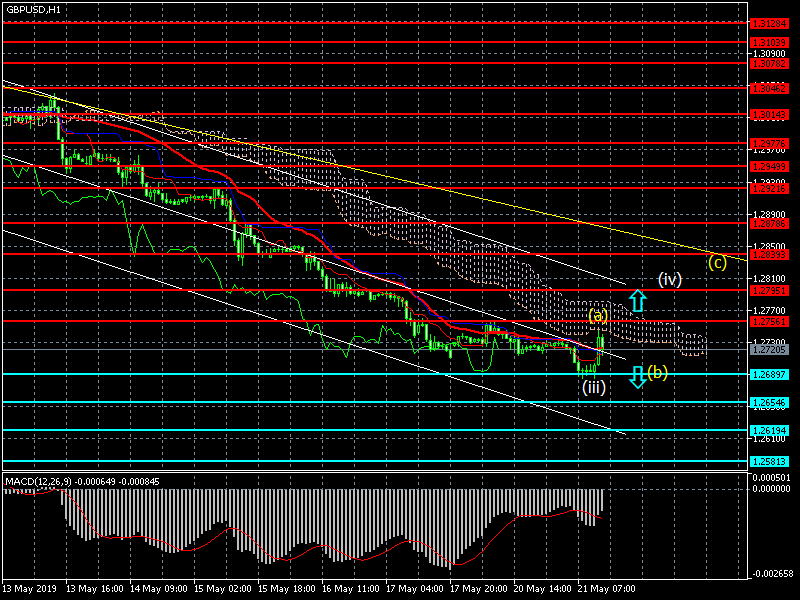Click the 15 May 18:00 time label

point(287,589)
